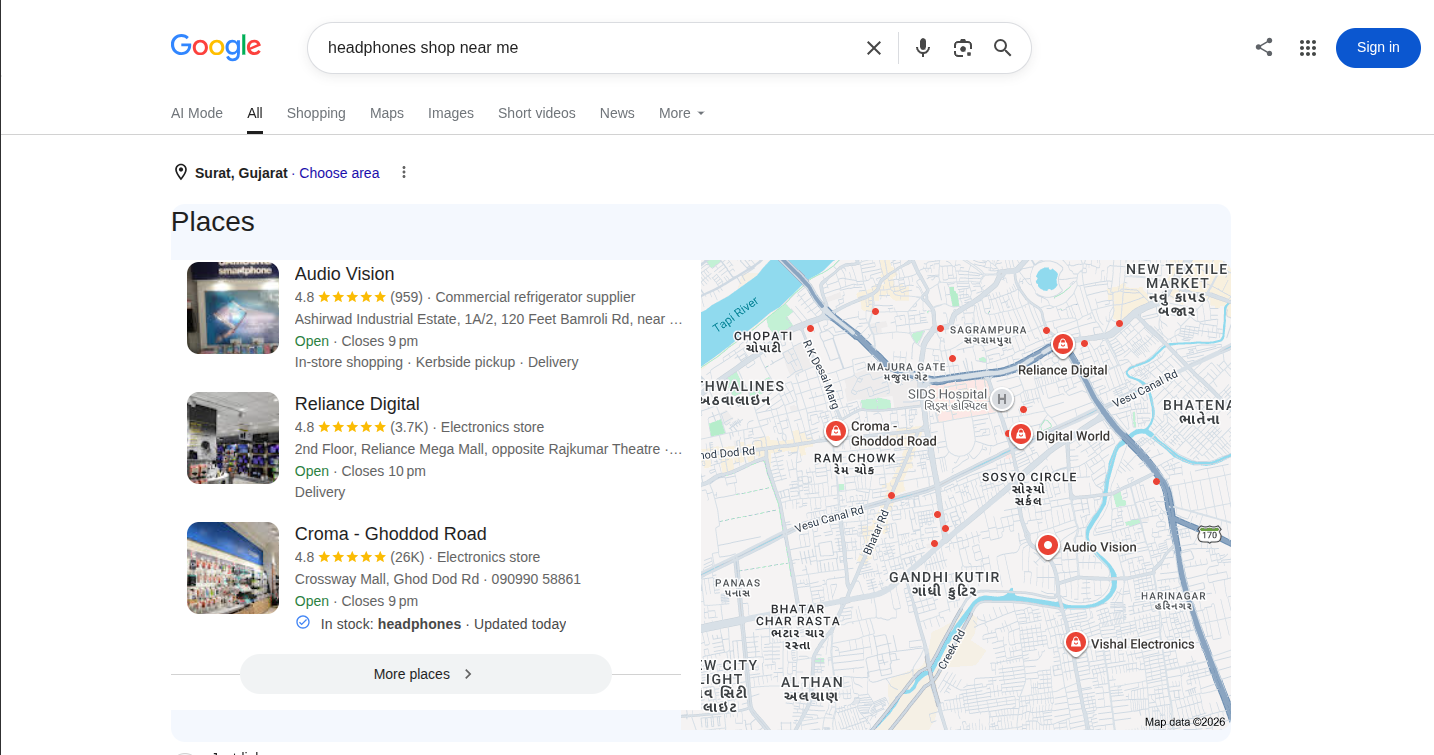Switch to the Images tab
This screenshot has height=755, width=1434.
coord(451,113)
